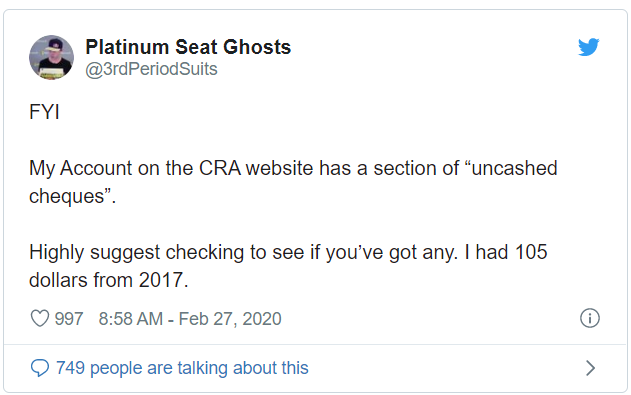Screen dimensions: 631x395
Task: Open the Platinum Seat Ghosts display name
Action: (x=188, y=47)
